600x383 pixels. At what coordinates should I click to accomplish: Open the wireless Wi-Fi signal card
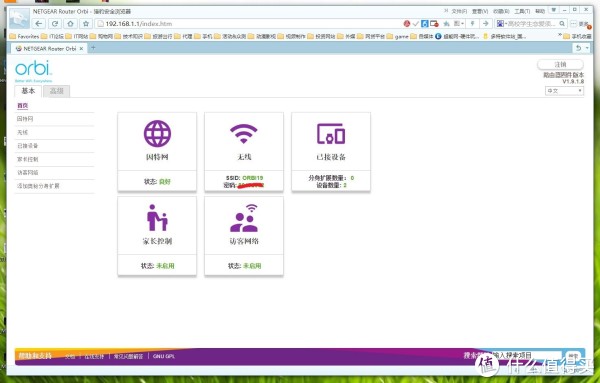click(244, 152)
